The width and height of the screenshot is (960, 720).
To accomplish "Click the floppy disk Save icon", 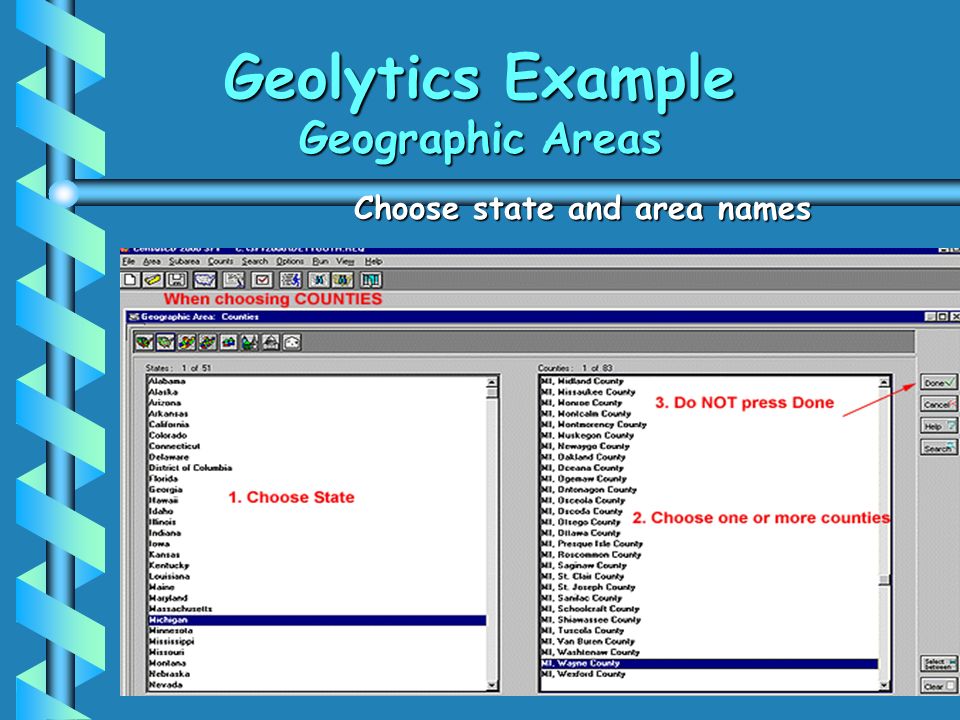I will tap(177, 280).
